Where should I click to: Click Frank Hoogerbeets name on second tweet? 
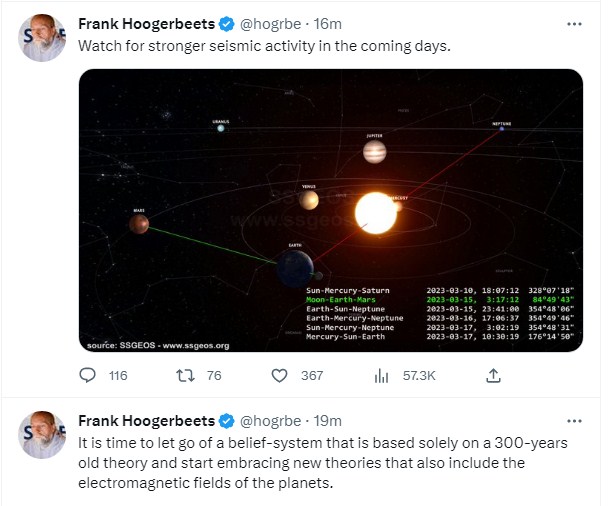pyautogui.click(x=147, y=421)
